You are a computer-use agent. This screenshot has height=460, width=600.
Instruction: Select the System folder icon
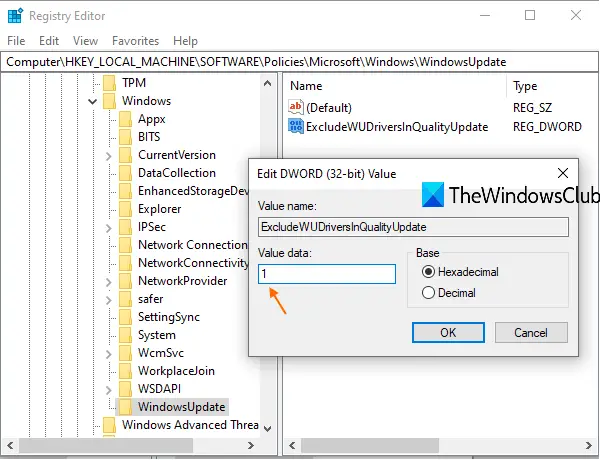pyautogui.click(x=126, y=335)
